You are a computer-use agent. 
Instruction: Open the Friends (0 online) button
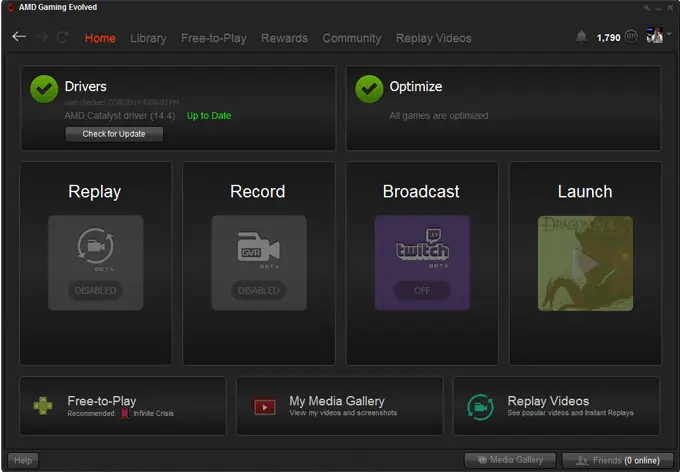tap(618, 460)
